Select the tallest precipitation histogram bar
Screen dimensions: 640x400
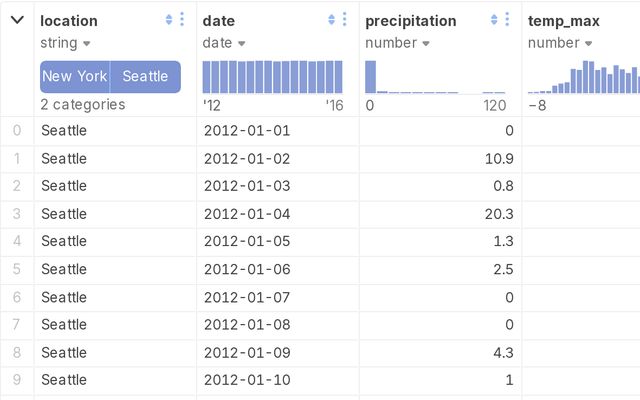[x=371, y=77]
